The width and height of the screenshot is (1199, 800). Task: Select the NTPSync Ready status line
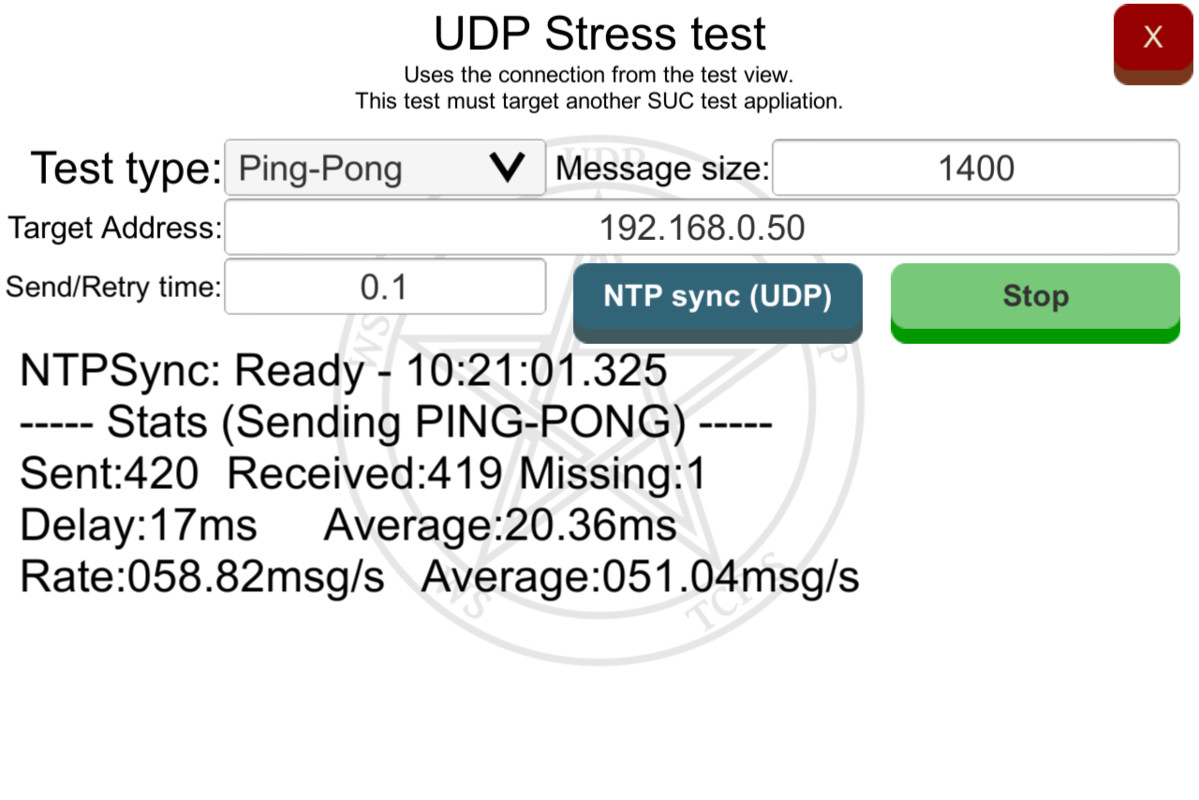pos(343,370)
